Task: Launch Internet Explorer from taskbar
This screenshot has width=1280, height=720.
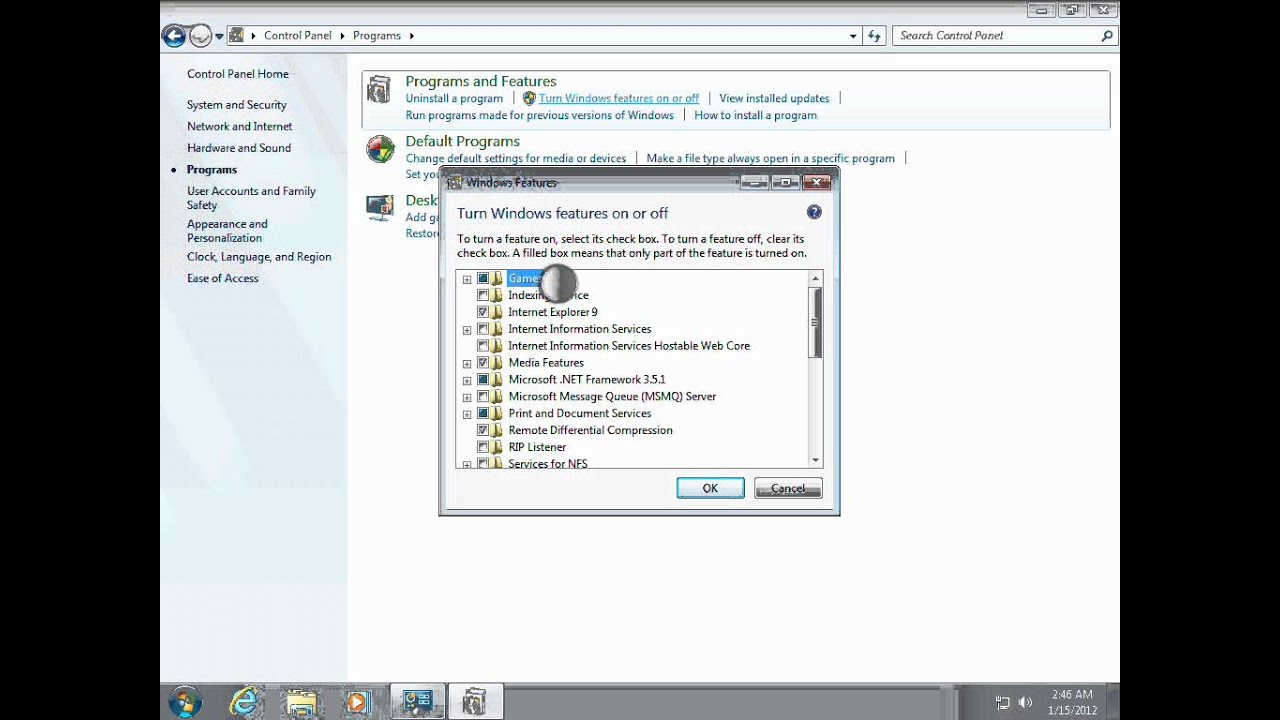Action: (x=246, y=702)
